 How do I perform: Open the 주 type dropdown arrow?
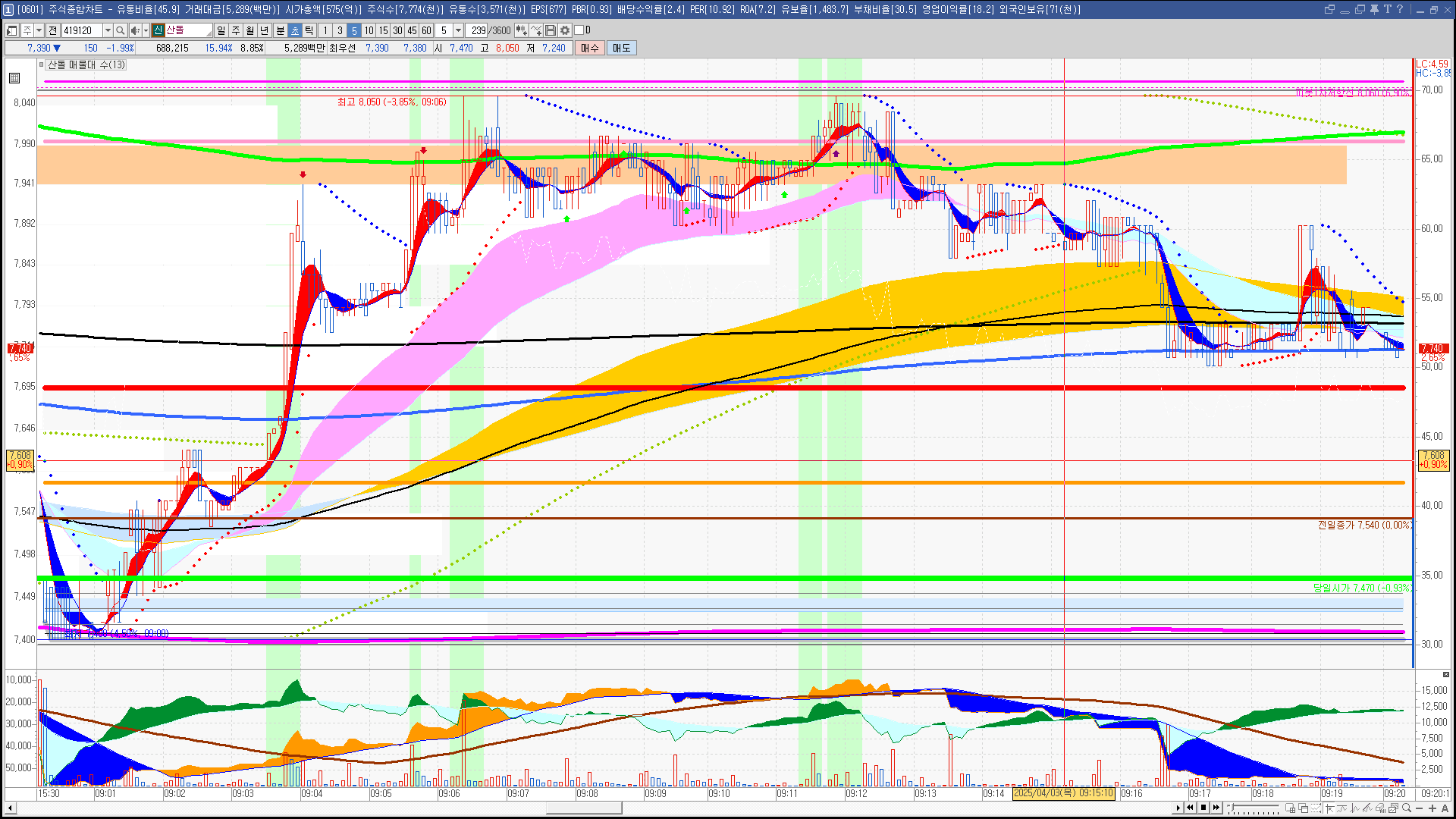39,30
